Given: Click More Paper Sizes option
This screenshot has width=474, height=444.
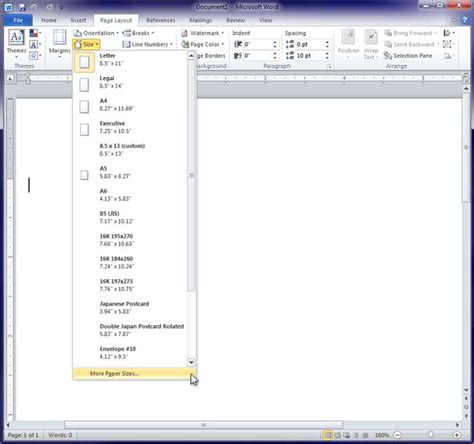Looking at the screenshot, I should pos(134,373).
